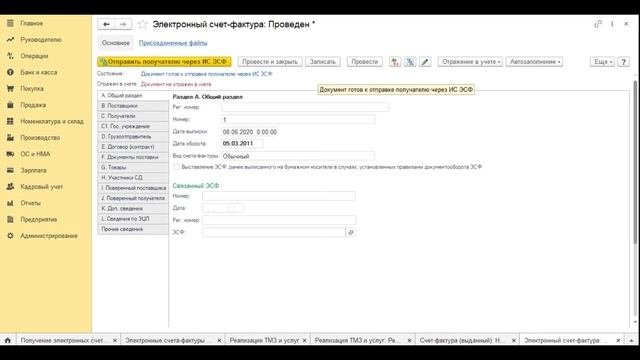Screen dimensions: 640x360
Task: Go forward with the right arrow button
Action: click(123, 24)
